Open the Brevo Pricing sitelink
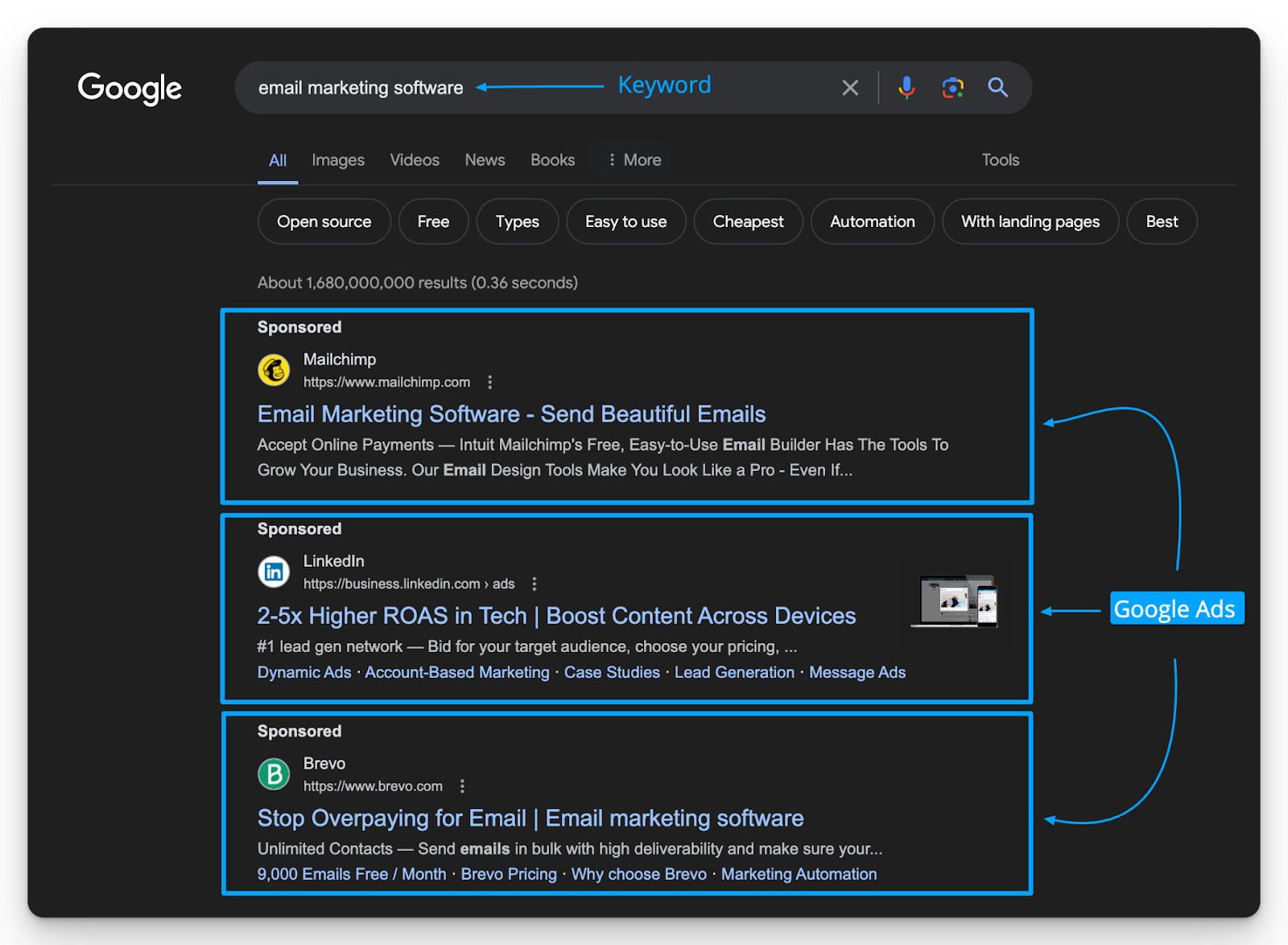This screenshot has height=945, width=1288. 509,874
